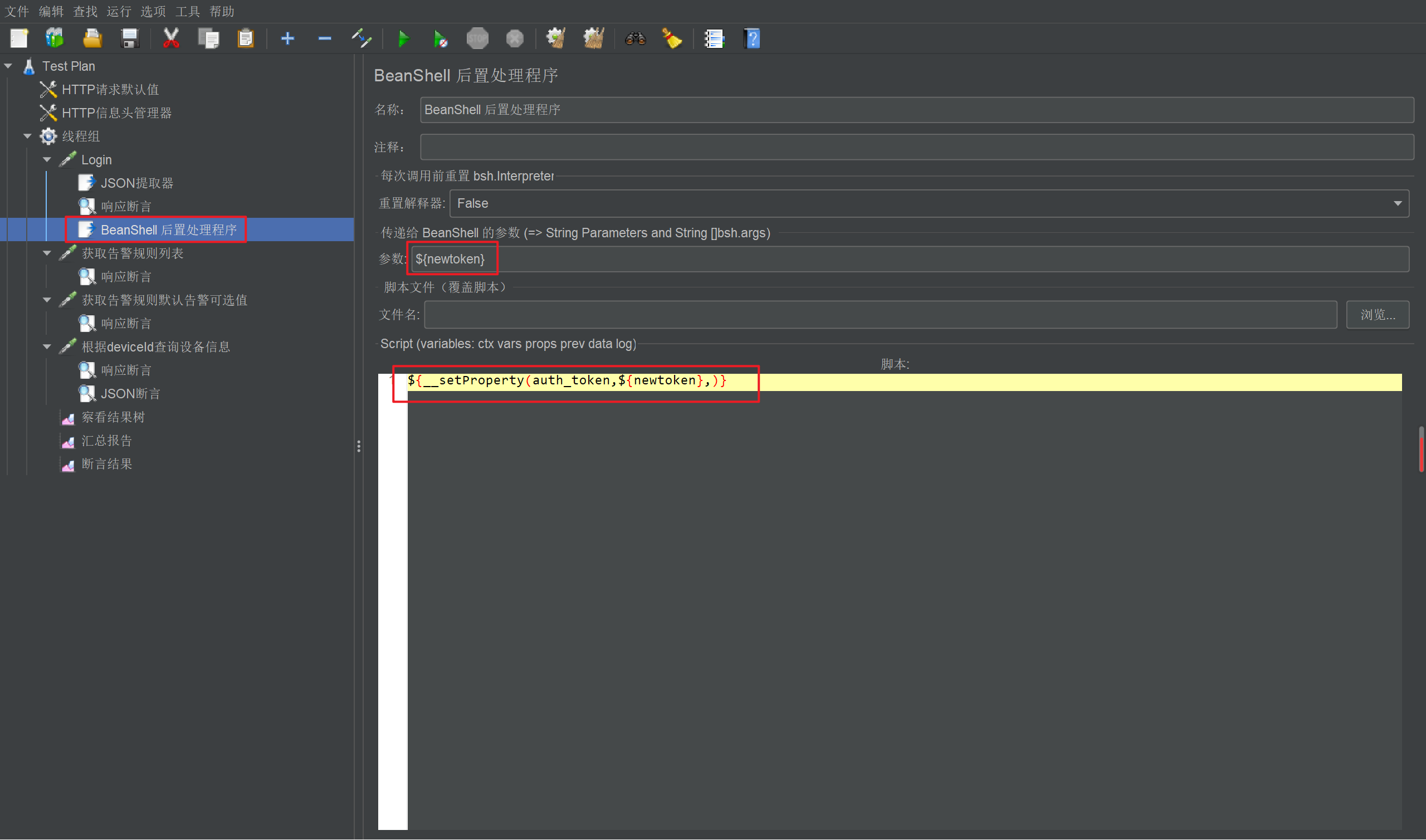Click the Cut scissors icon
This screenshot has width=1426, height=840.
point(171,38)
